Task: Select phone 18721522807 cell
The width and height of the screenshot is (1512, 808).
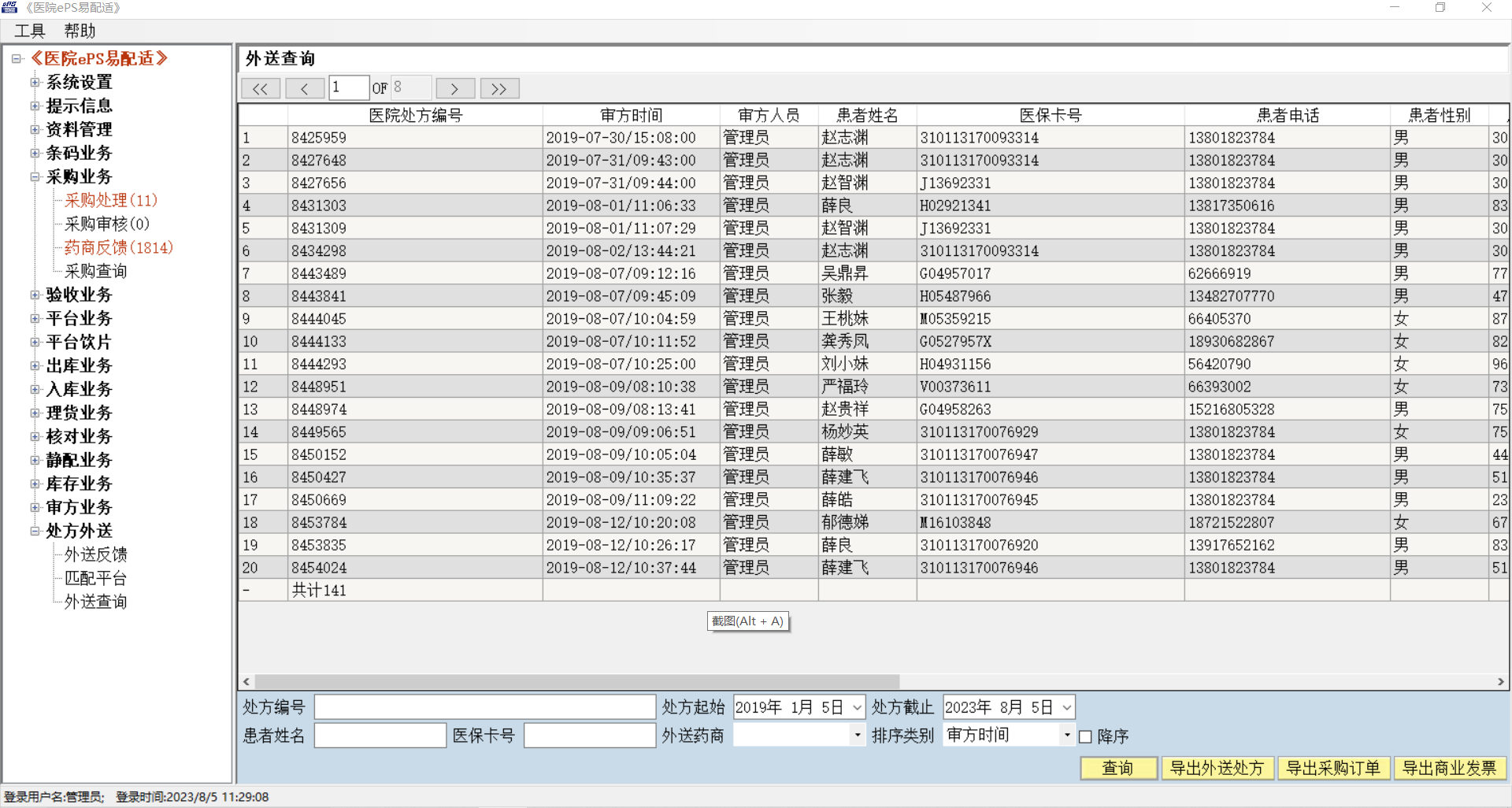Action: pos(1288,523)
